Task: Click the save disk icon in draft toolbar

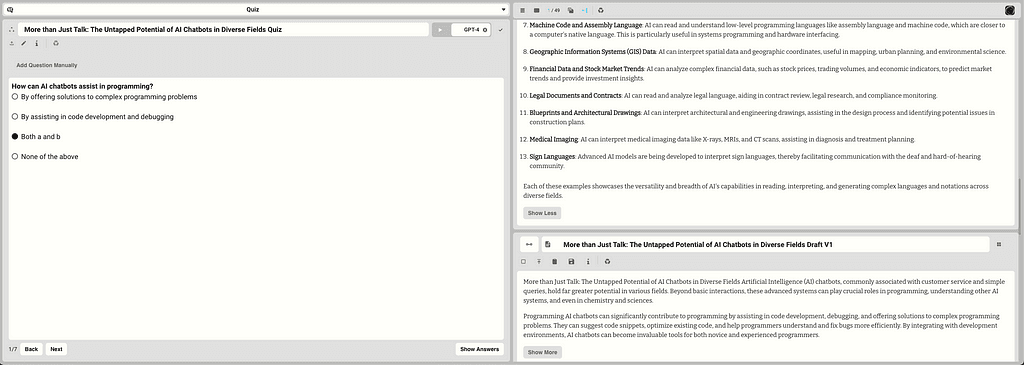Action: tap(571, 262)
